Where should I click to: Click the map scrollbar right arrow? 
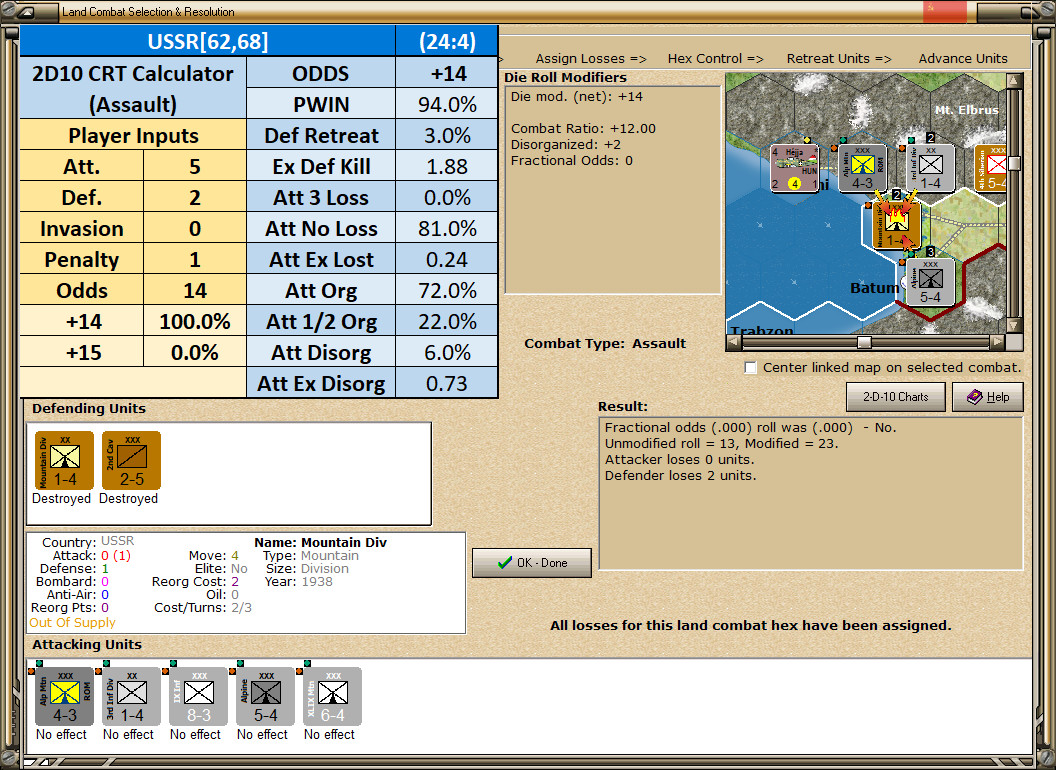click(x=997, y=342)
